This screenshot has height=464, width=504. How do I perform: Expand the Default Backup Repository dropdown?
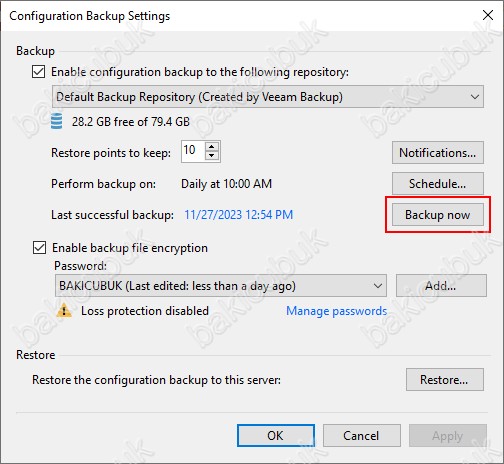click(268, 97)
